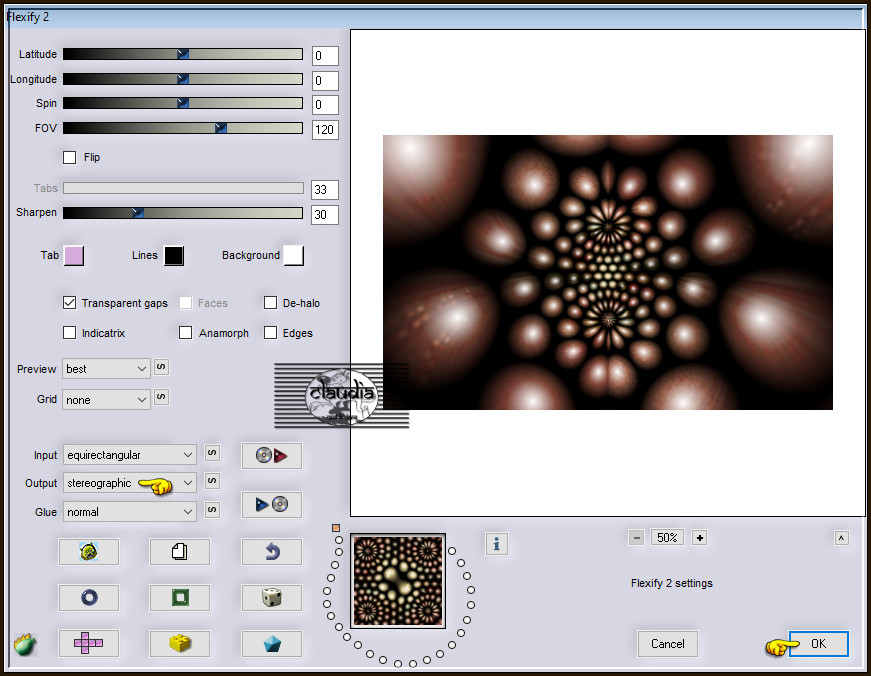
Task: Click the dice randomize button
Action: tap(272, 598)
